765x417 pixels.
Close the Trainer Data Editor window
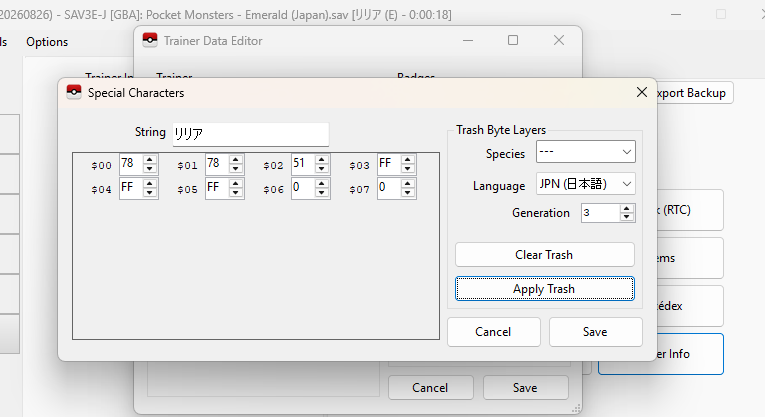(559, 40)
